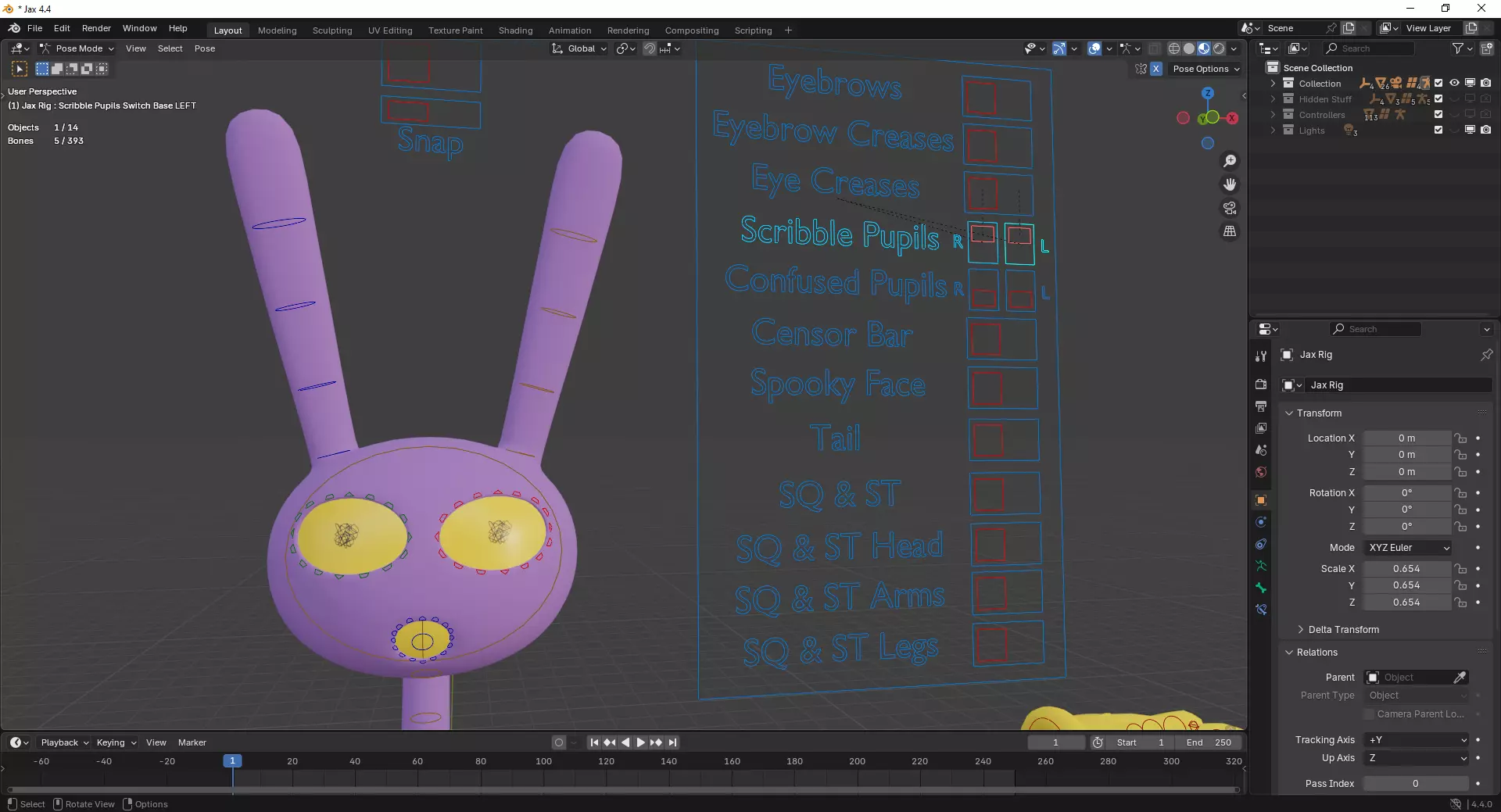
Task: Select rendered viewport shading
Action: [x=1219, y=48]
